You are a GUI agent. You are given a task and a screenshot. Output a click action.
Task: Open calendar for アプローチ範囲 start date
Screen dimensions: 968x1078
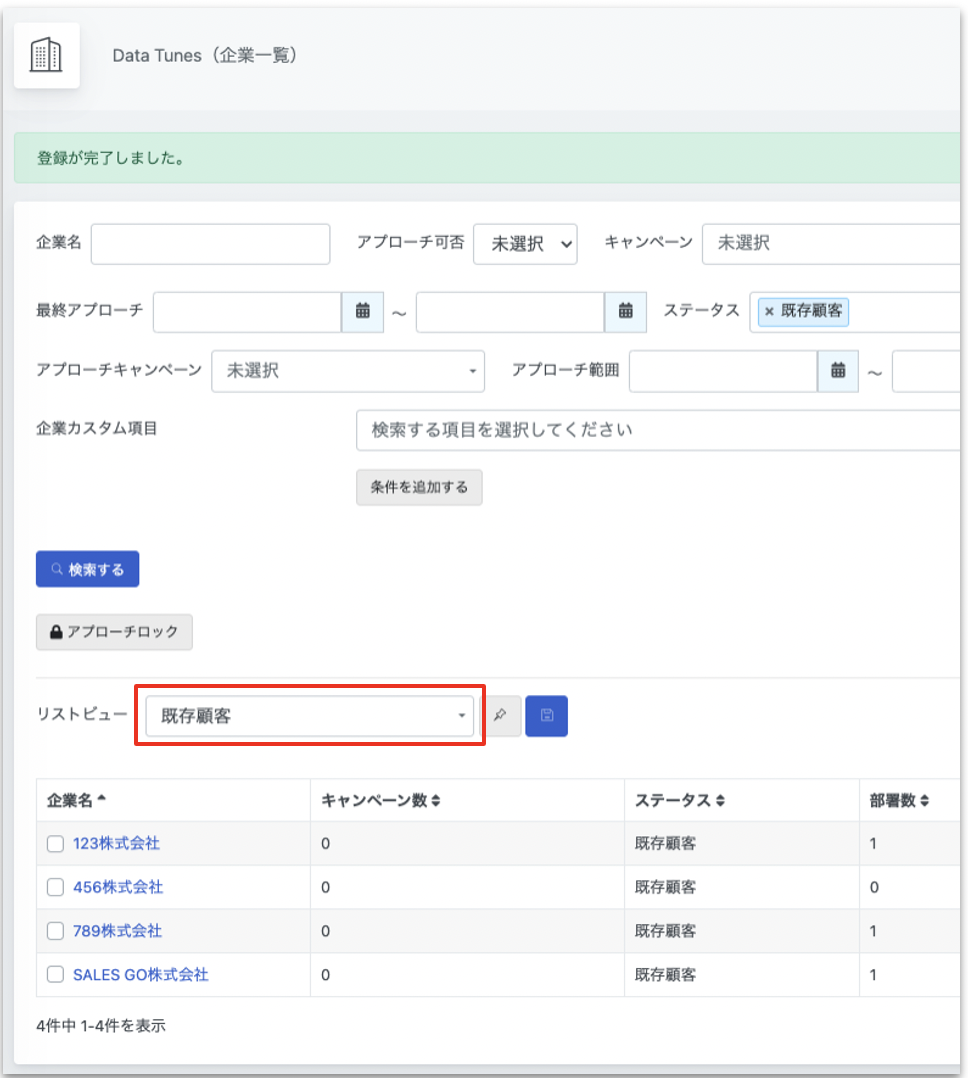pos(837,371)
